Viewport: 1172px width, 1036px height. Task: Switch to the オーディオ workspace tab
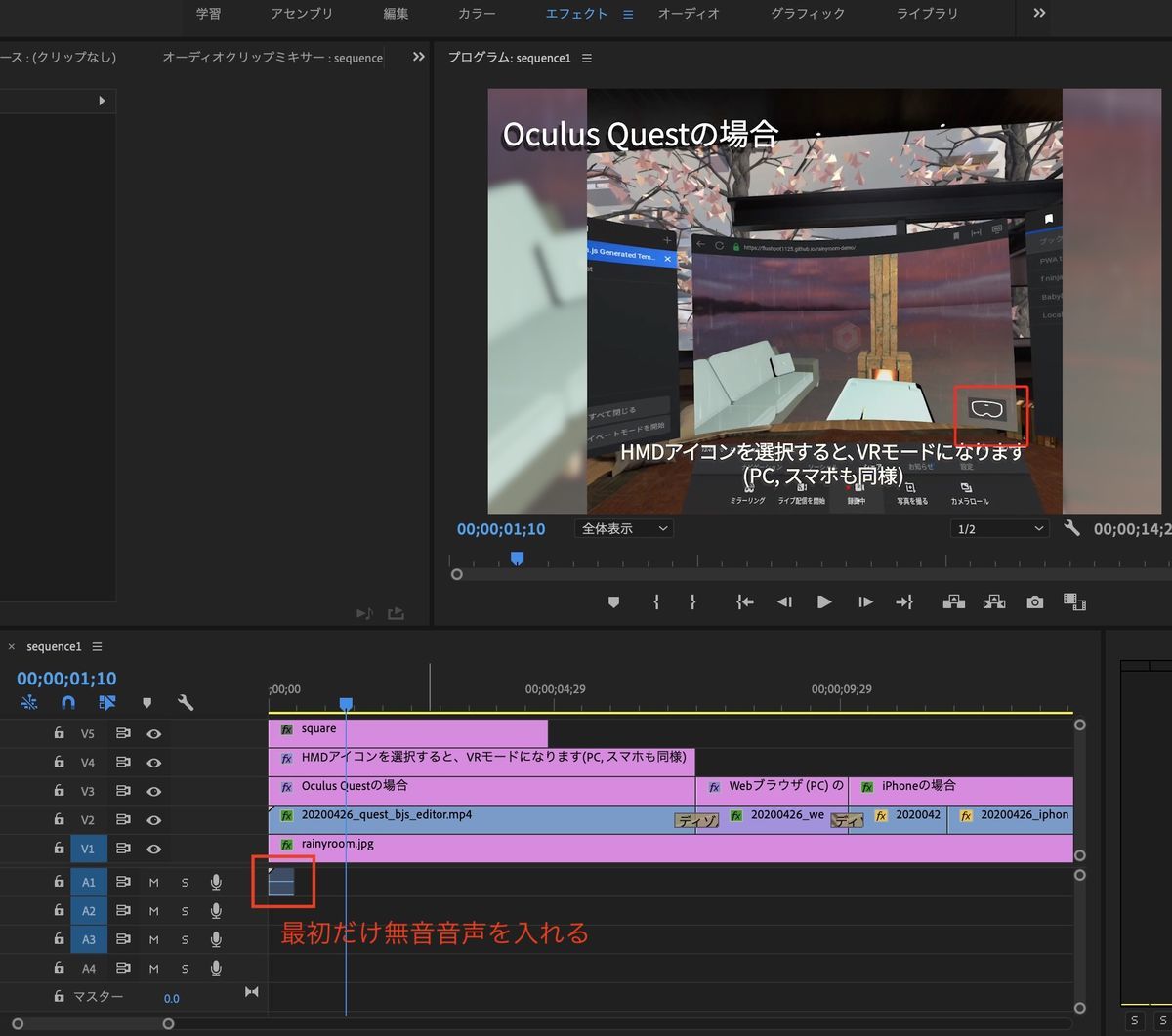tap(689, 14)
